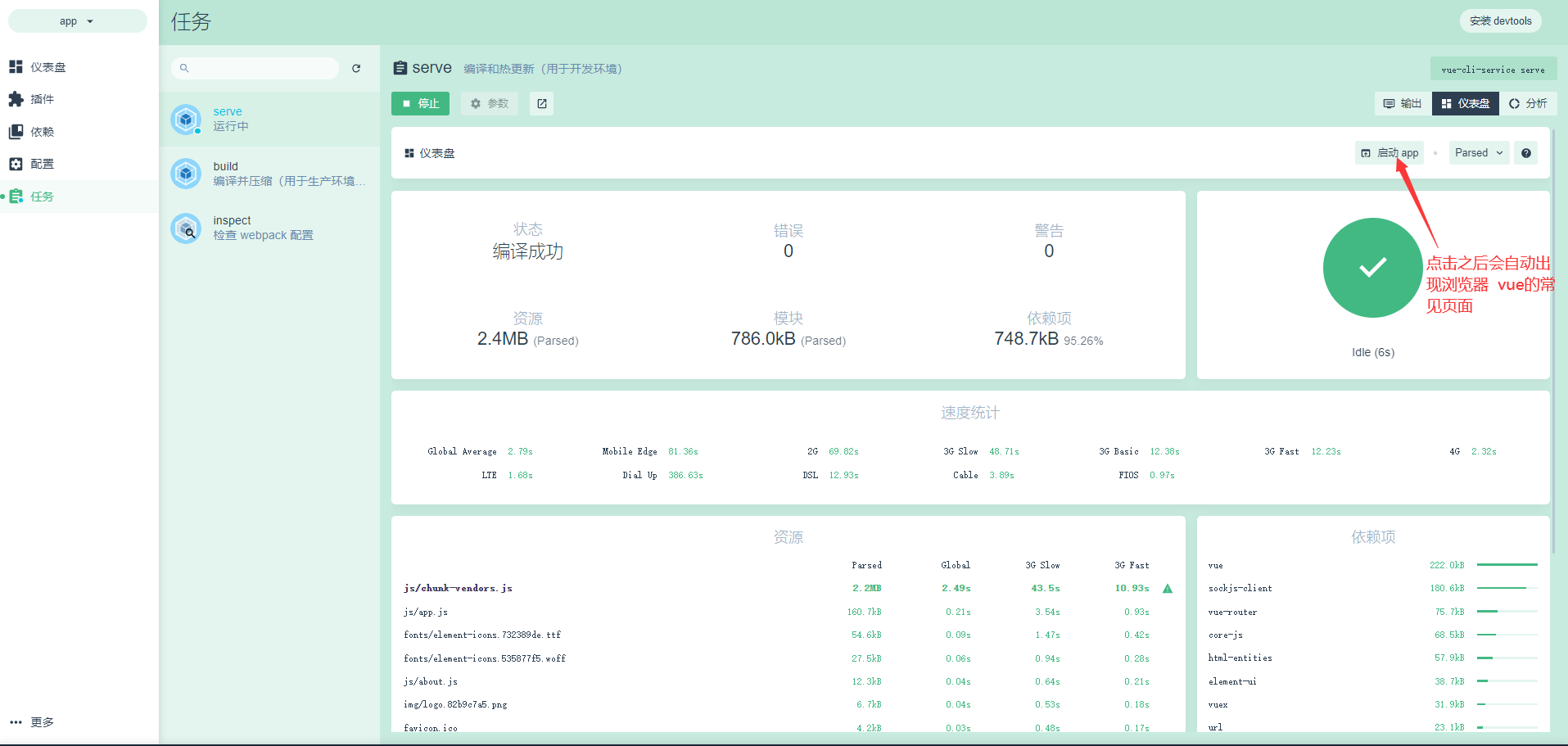Click the vue-cli-service serve command label

[x=1493, y=70]
